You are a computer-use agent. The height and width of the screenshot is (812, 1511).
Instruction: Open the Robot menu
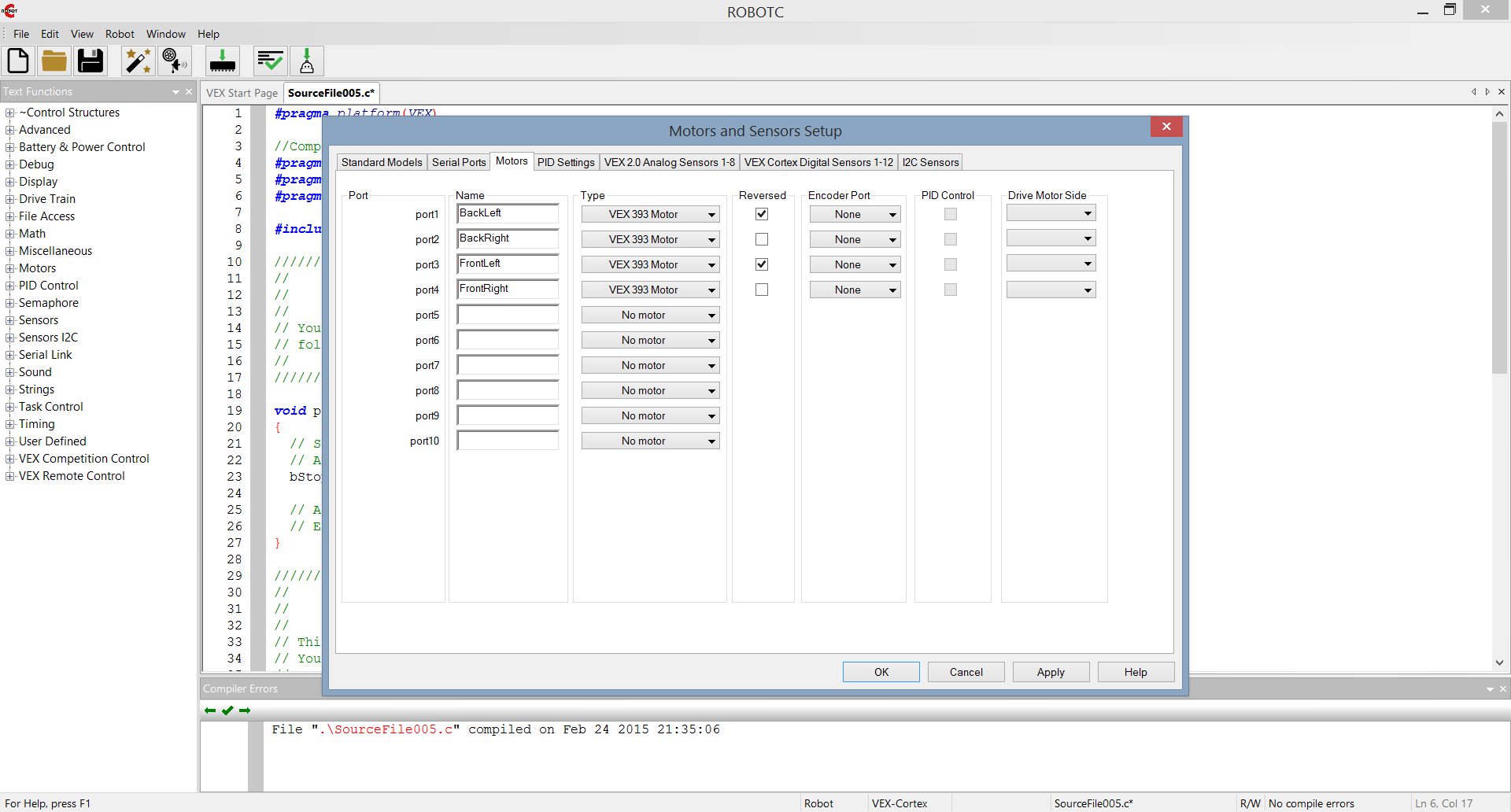pos(120,34)
